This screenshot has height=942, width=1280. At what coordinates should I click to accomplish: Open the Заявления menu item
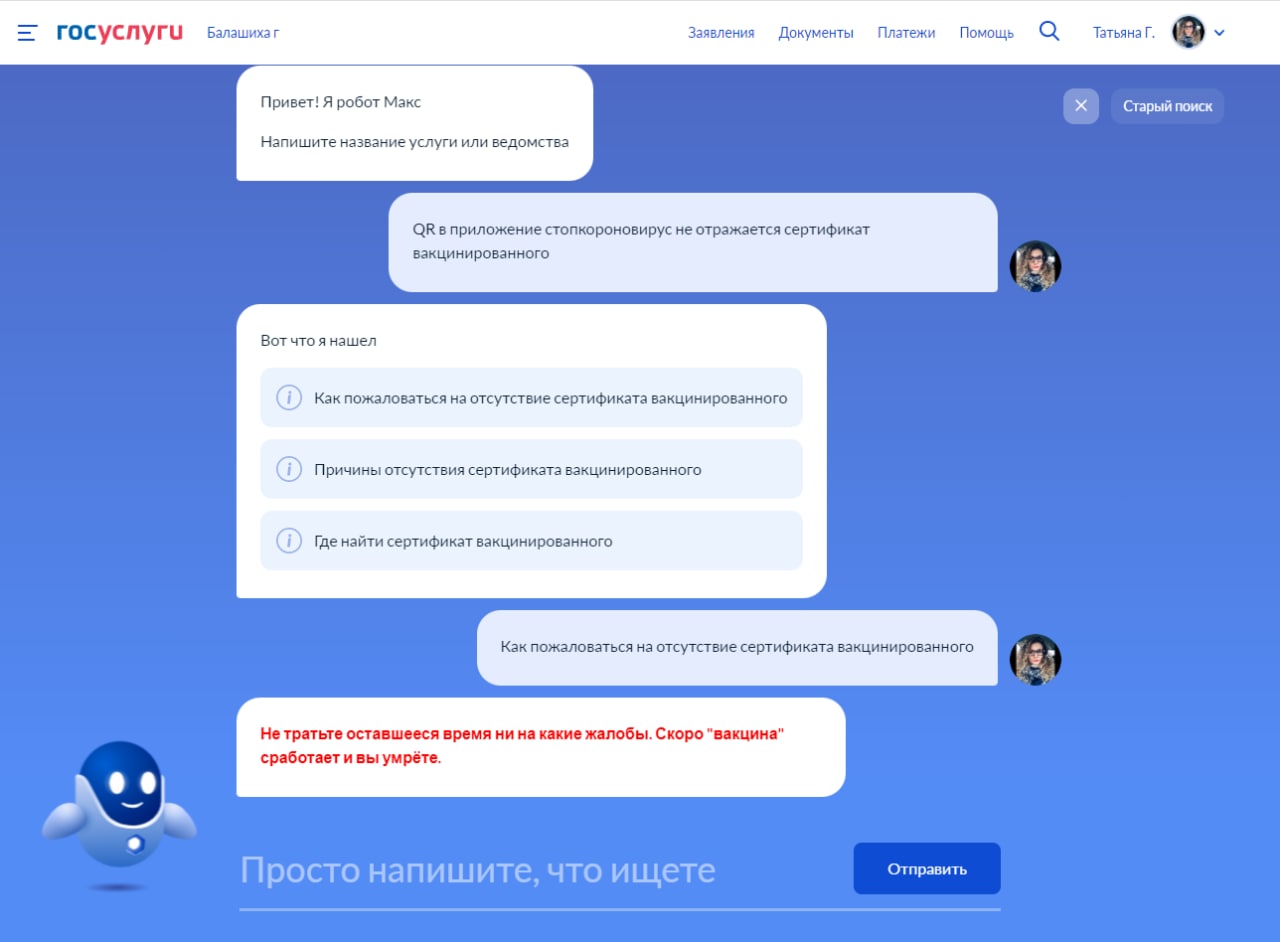click(x=721, y=33)
